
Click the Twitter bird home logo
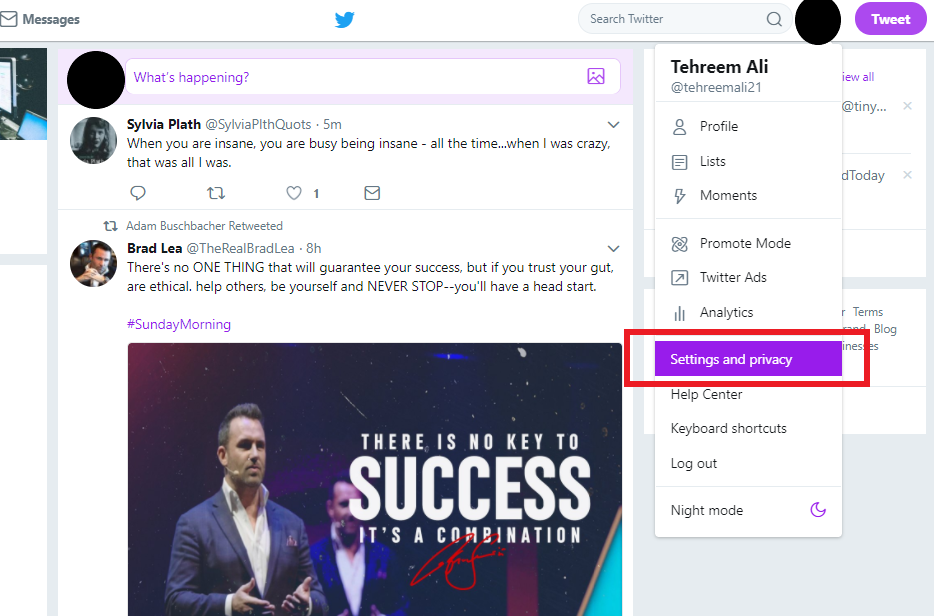pyautogui.click(x=344, y=20)
